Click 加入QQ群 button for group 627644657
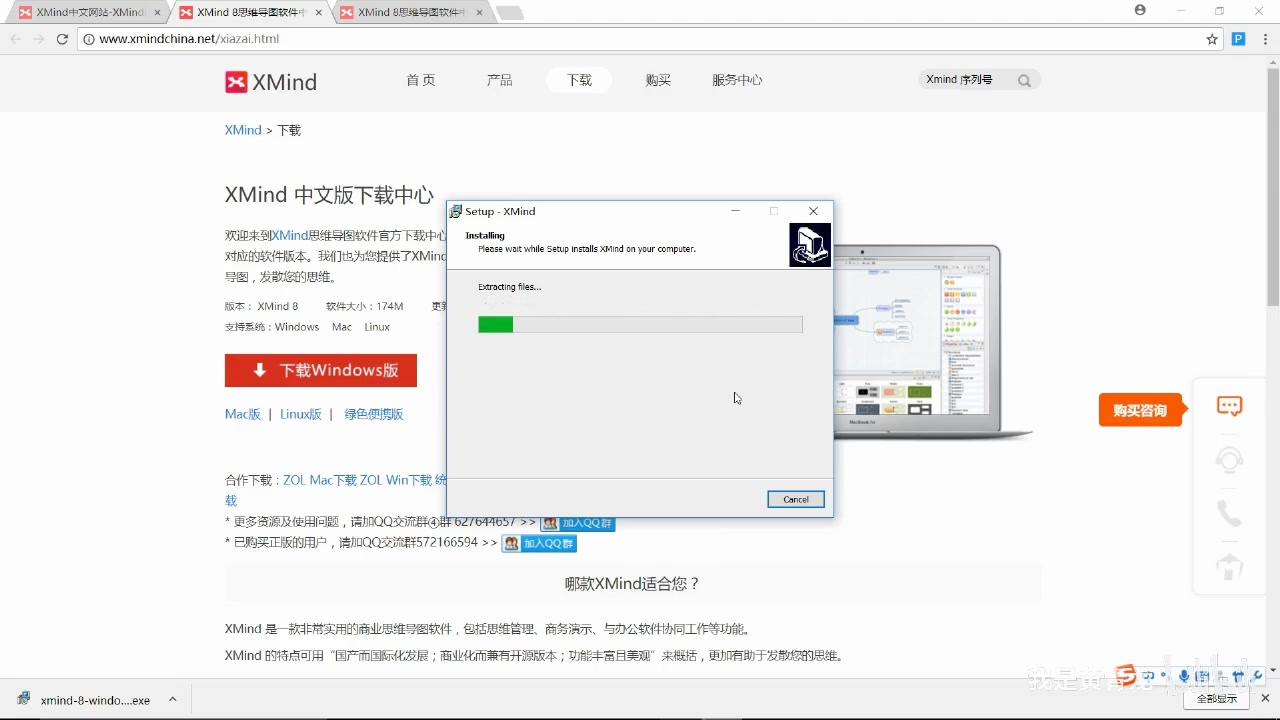Viewport: 1280px width, 720px height. tap(578, 523)
